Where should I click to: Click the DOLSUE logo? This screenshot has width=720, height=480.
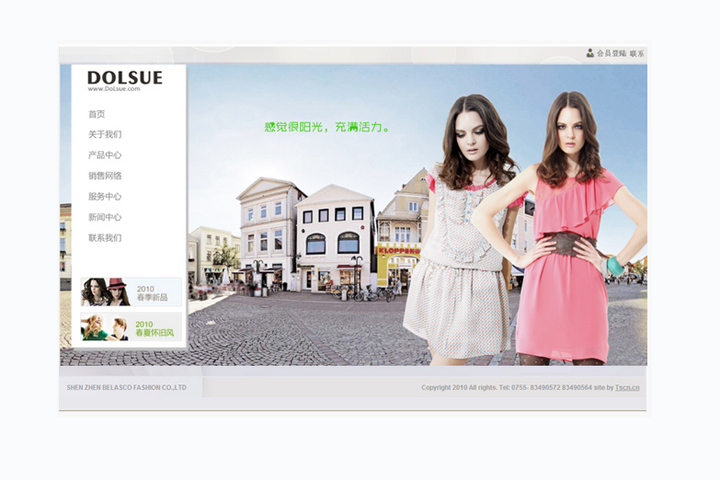pos(124,77)
